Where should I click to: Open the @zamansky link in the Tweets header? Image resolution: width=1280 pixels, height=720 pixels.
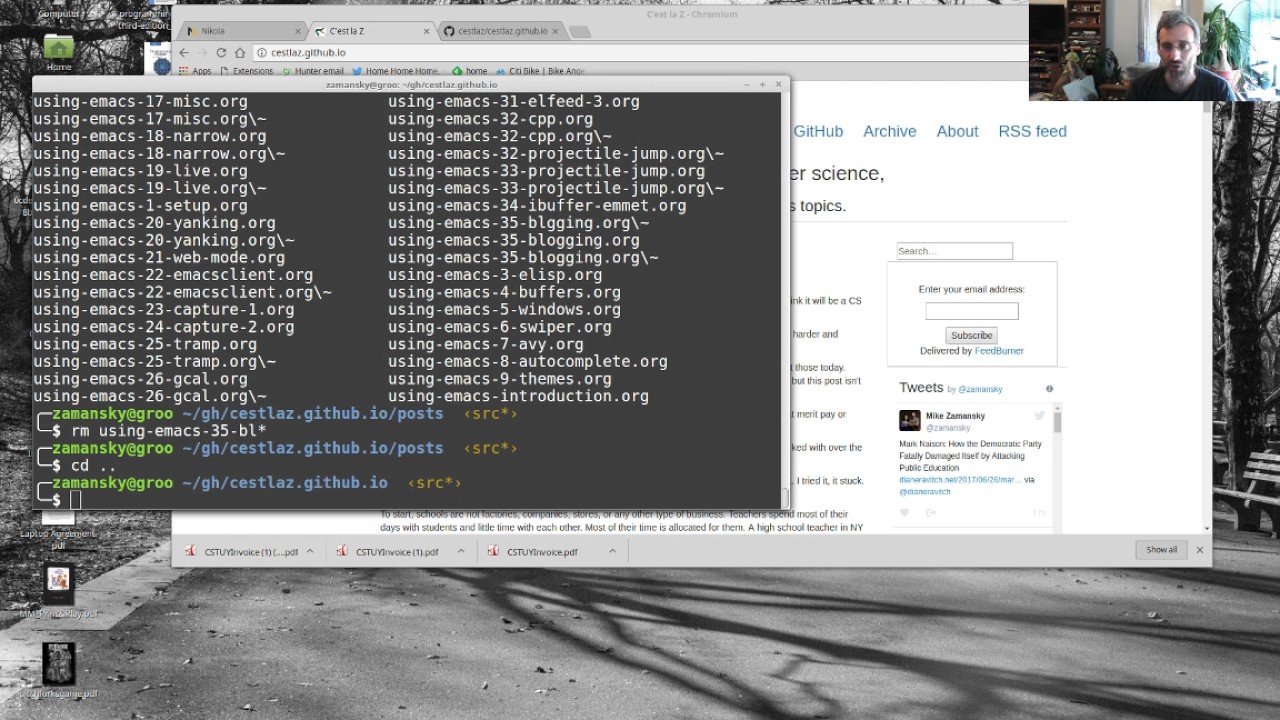[980, 389]
